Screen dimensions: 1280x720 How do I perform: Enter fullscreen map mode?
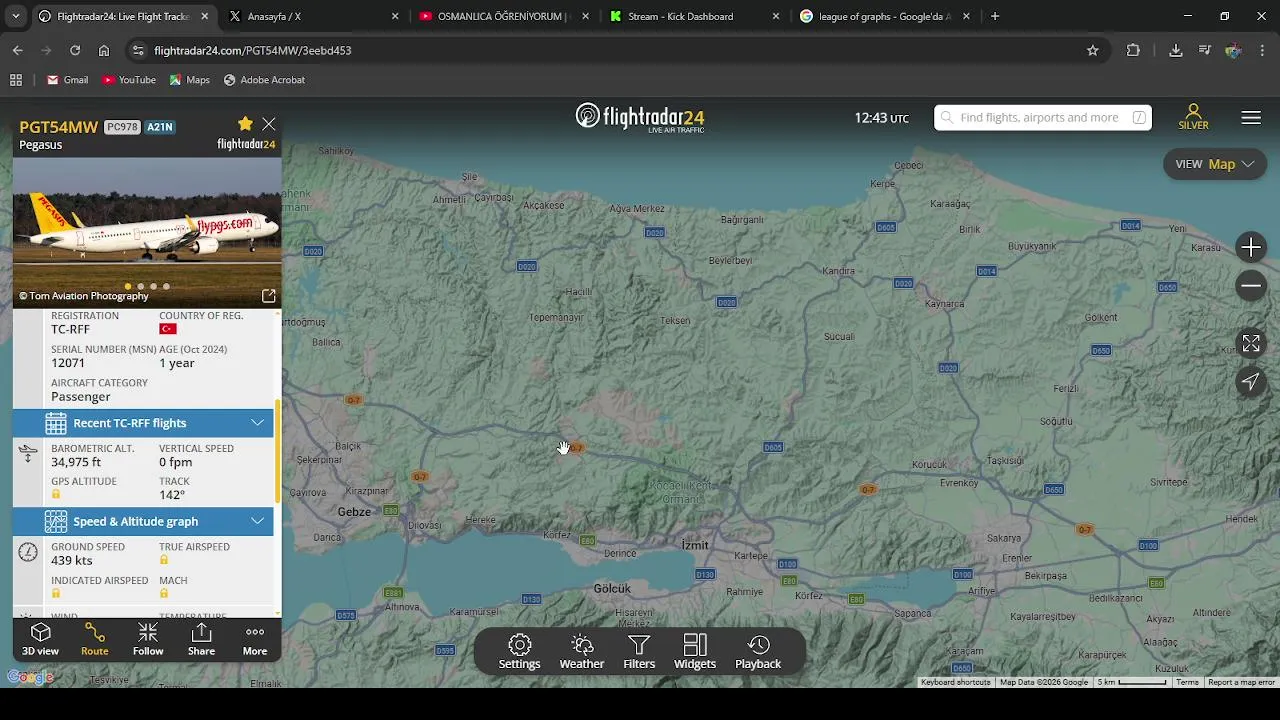click(x=1251, y=343)
